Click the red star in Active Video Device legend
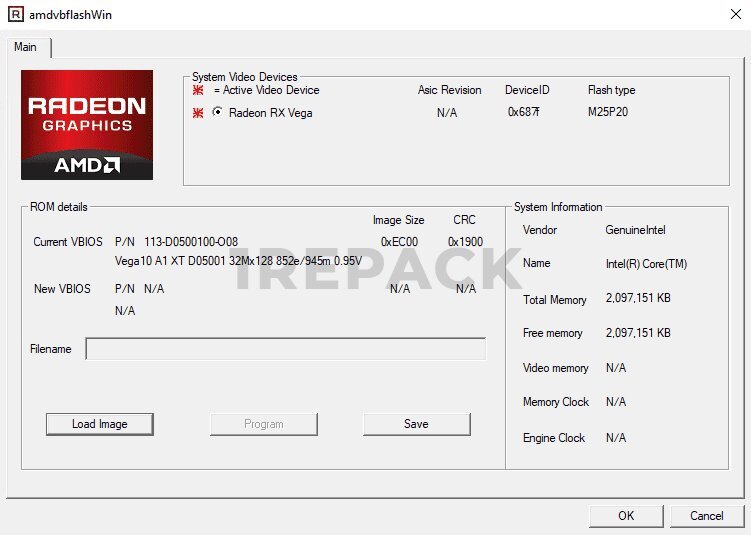Viewport: 751px width, 535px height. (x=198, y=90)
